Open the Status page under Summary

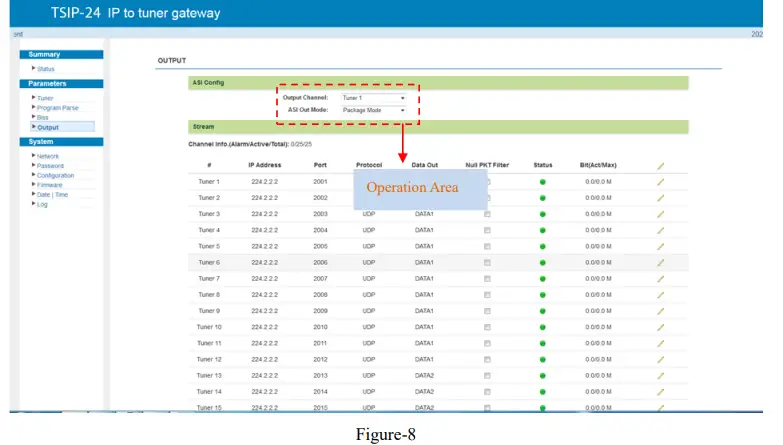pyautogui.click(x=45, y=69)
